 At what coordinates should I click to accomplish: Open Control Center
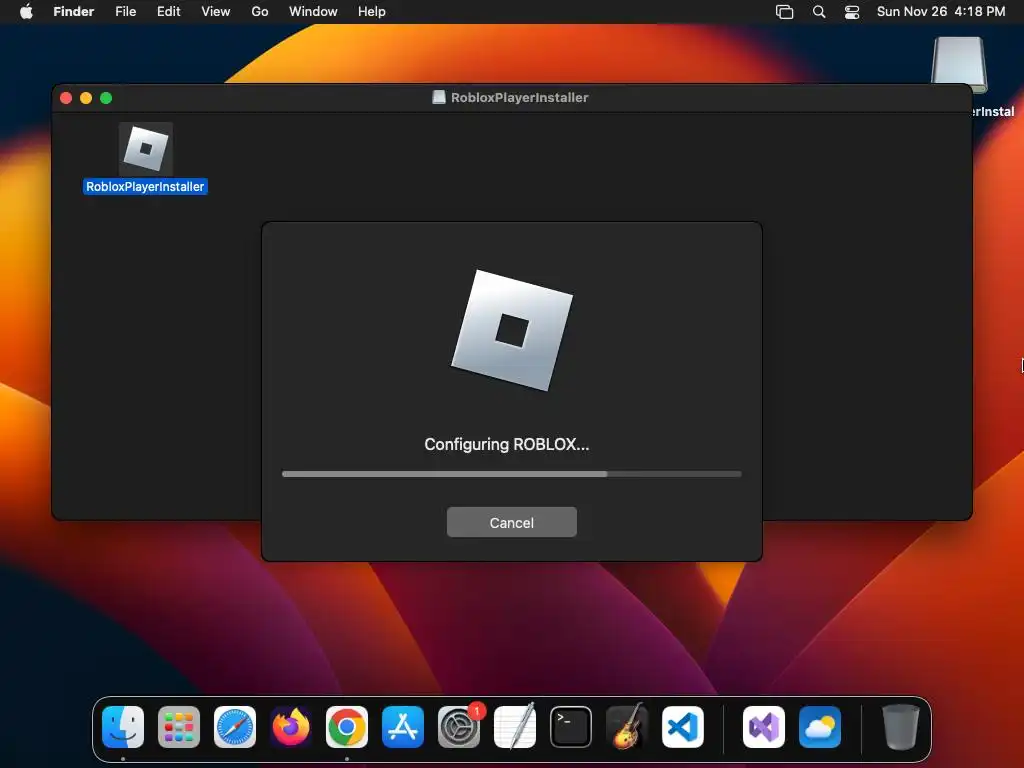click(852, 12)
